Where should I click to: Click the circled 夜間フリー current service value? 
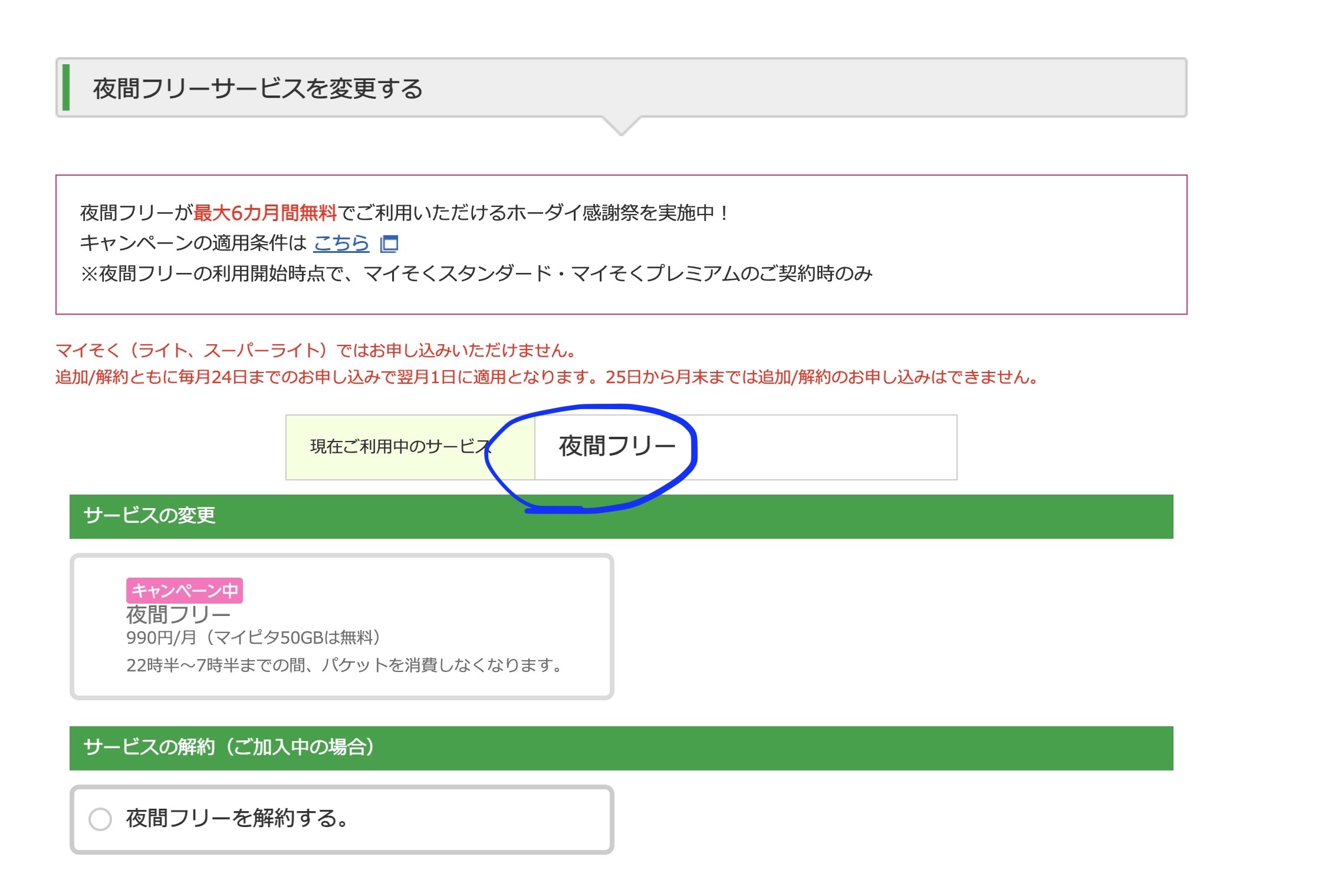pos(617,446)
